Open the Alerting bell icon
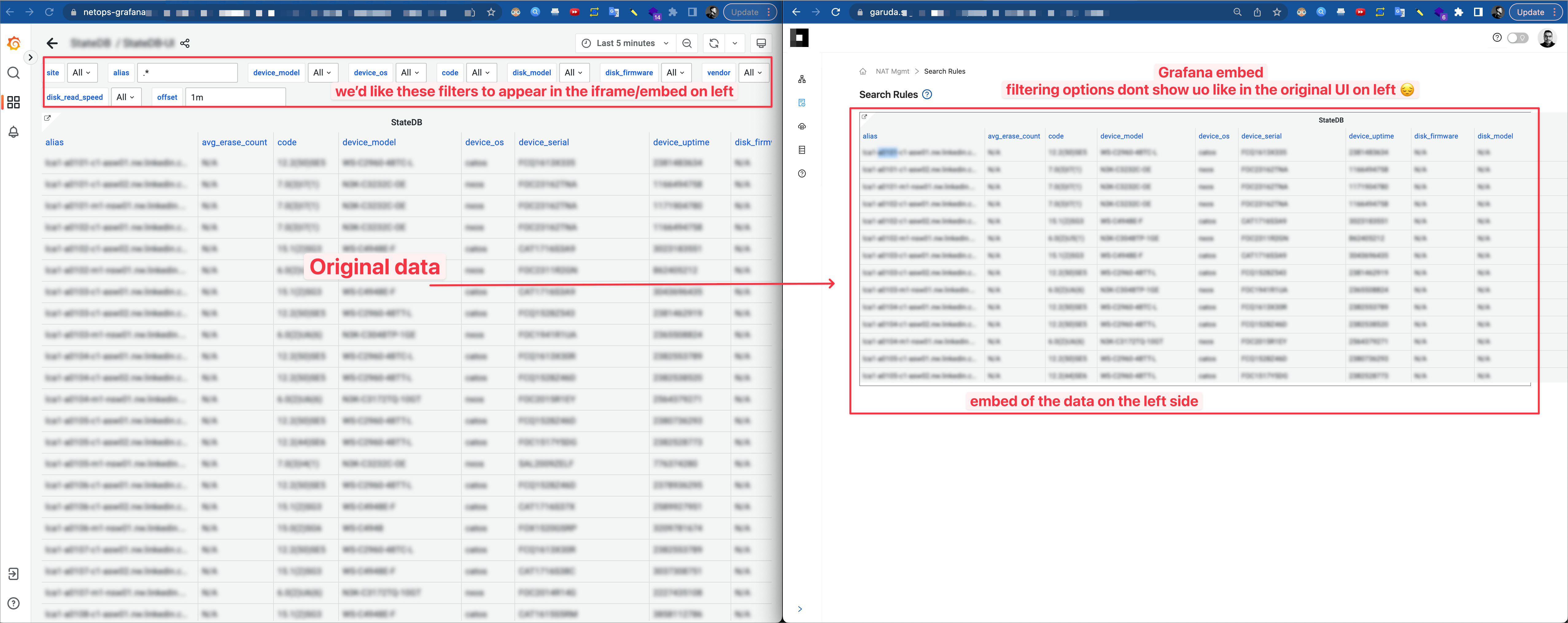 click(14, 132)
